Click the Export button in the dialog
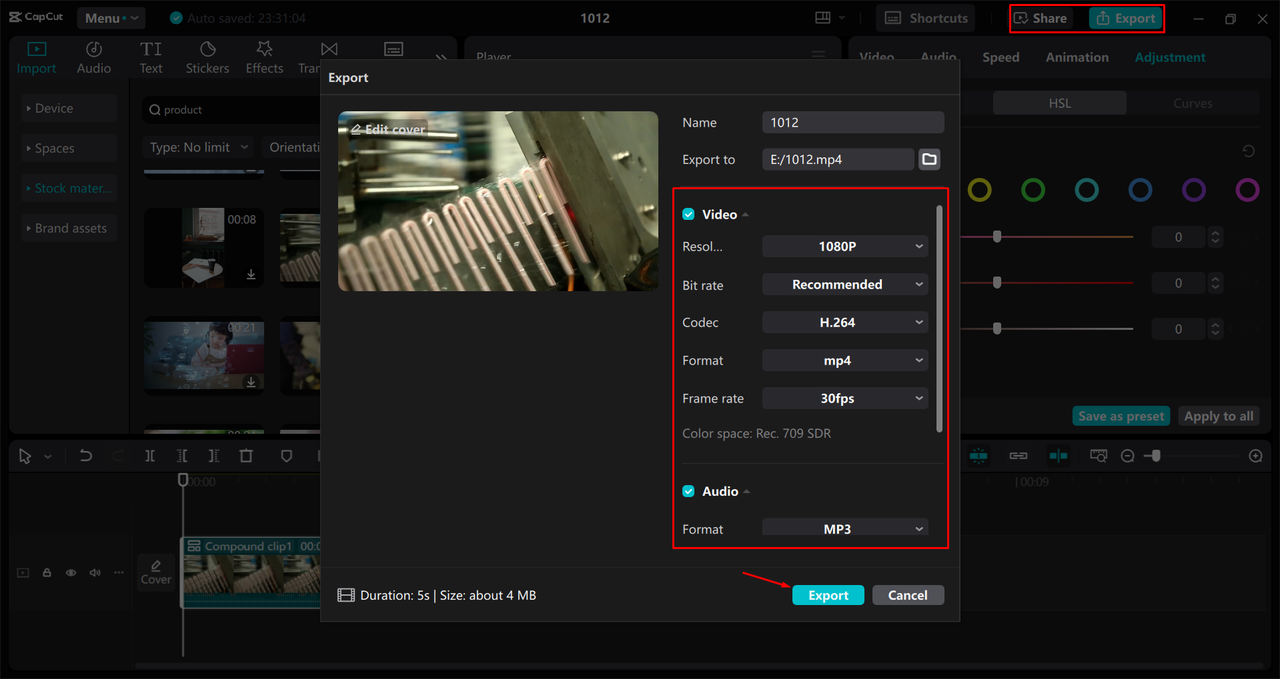The height and width of the screenshot is (679, 1280). 828,595
